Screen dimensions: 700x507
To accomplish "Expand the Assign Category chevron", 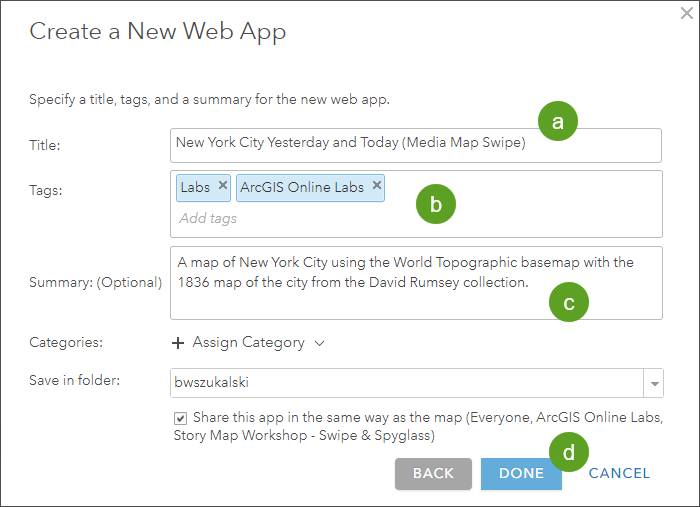I will (320, 343).
